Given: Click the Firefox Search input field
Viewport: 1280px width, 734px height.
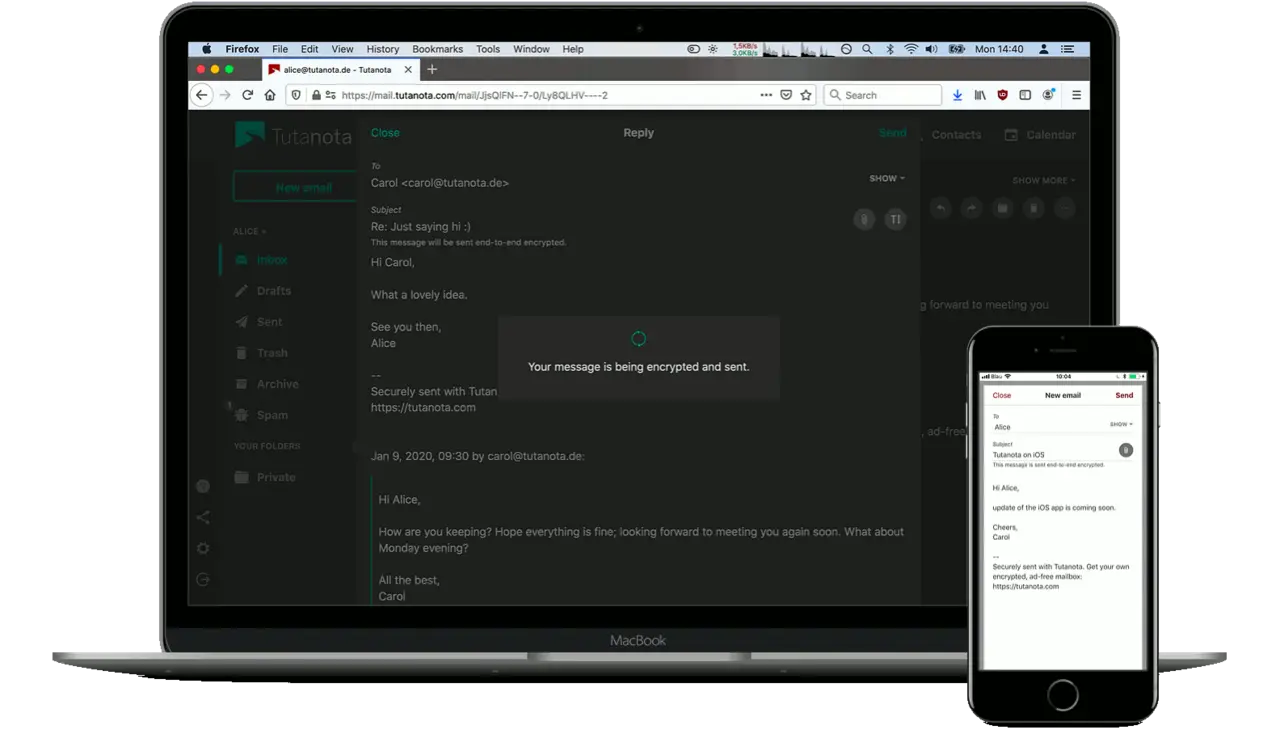Looking at the screenshot, I should [883, 95].
